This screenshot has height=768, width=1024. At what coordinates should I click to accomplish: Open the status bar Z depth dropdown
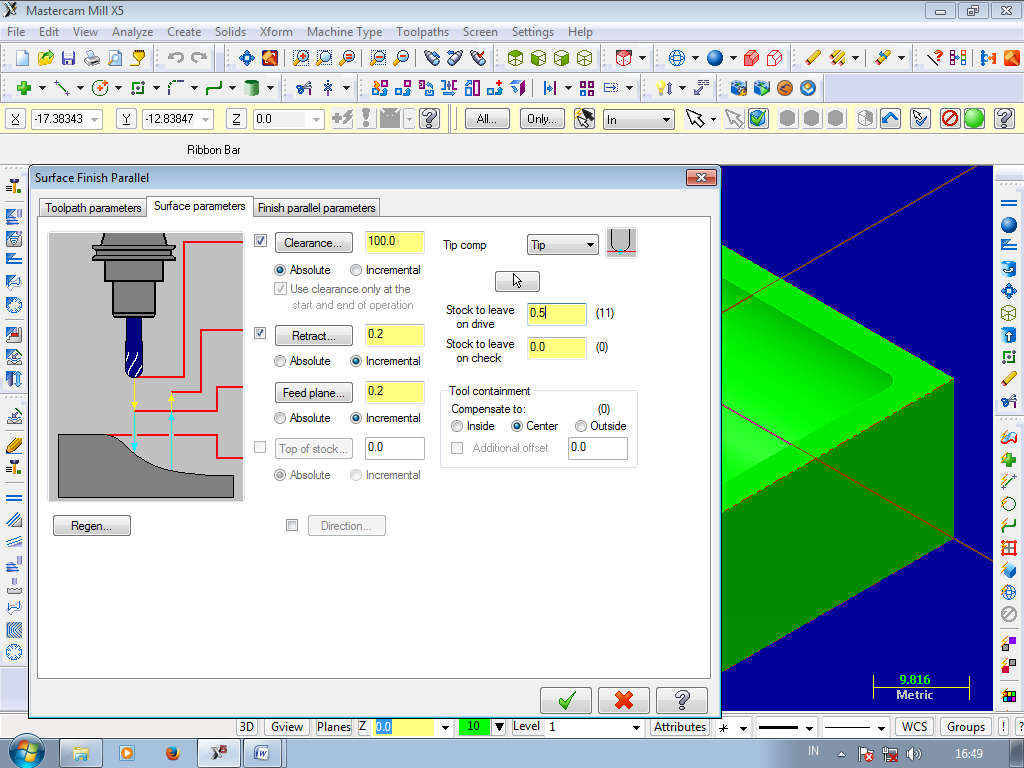point(445,727)
